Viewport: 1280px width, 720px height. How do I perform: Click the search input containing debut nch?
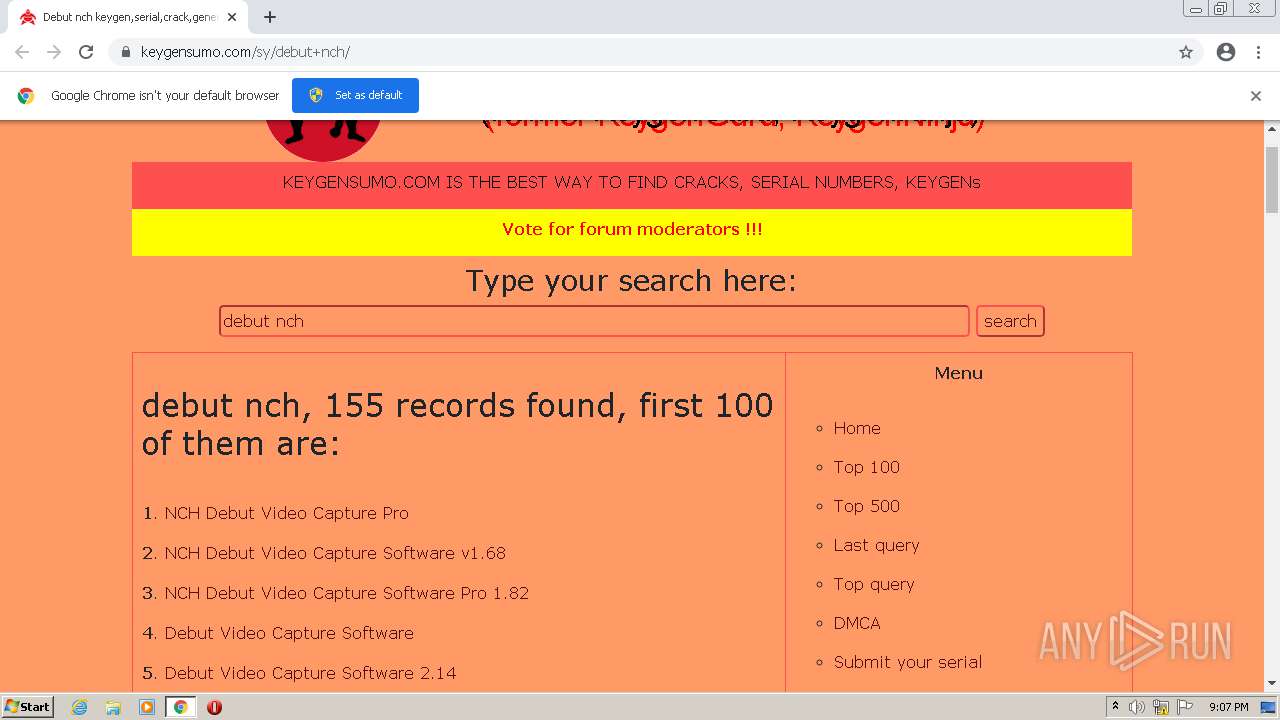click(x=594, y=321)
